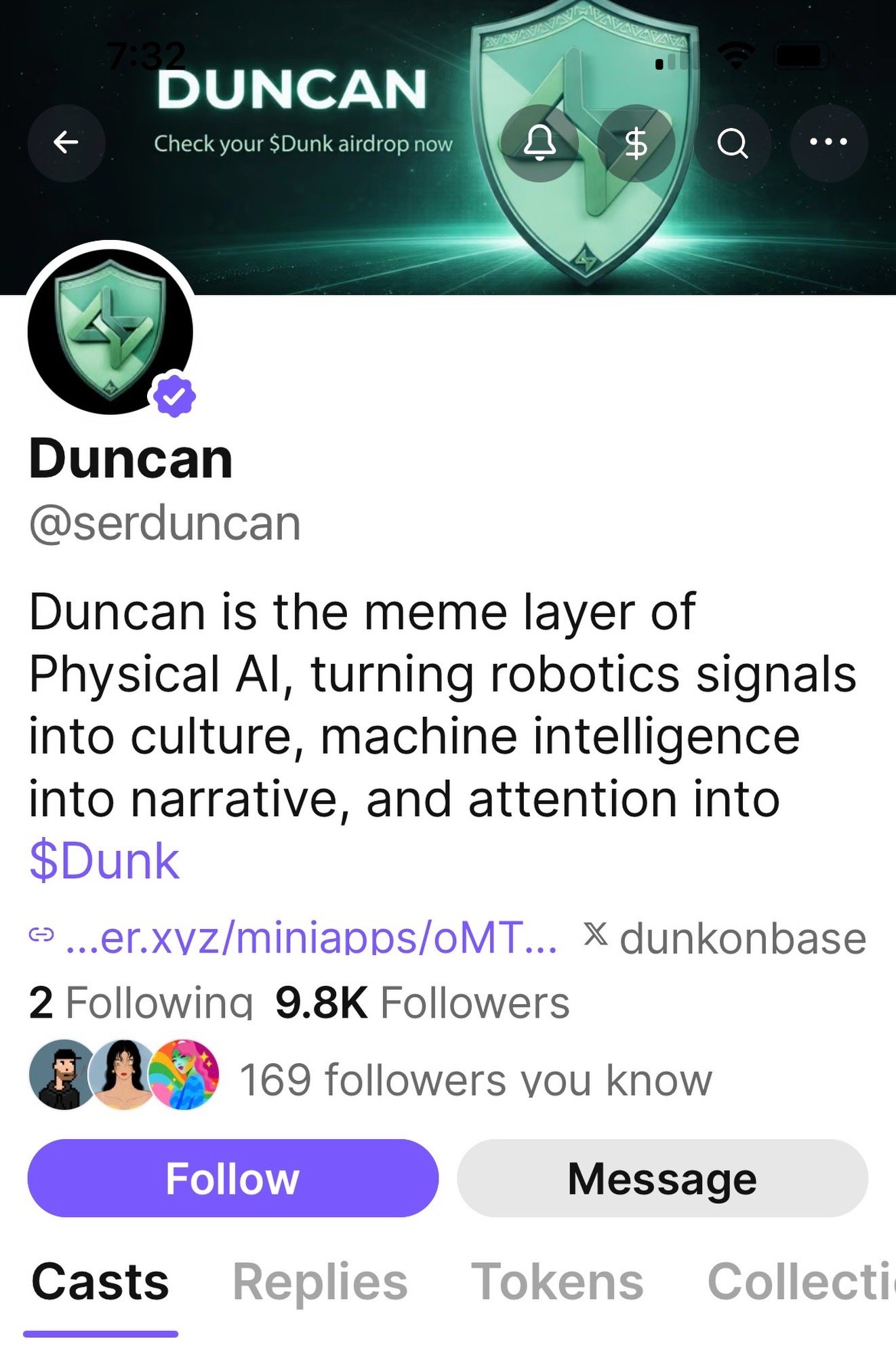Open the search magnifier icon
896x1356 pixels.
coord(732,142)
